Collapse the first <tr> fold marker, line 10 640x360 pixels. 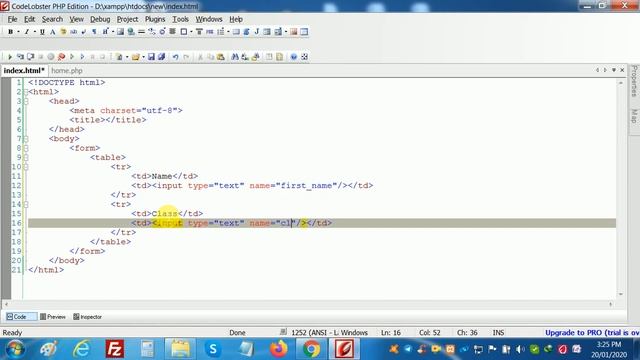[x=26, y=167]
